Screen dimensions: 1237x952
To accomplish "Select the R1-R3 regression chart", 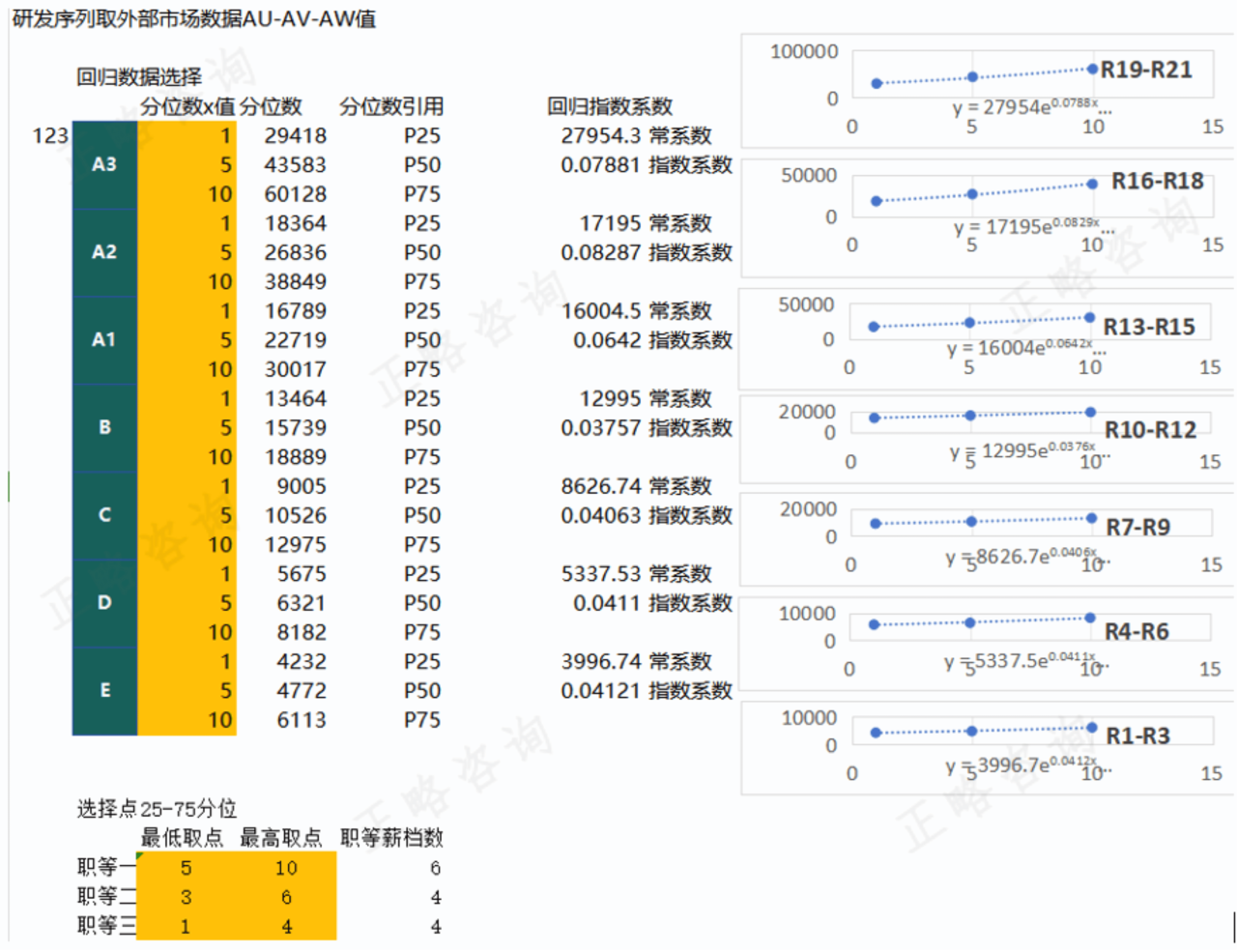I will (988, 748).
